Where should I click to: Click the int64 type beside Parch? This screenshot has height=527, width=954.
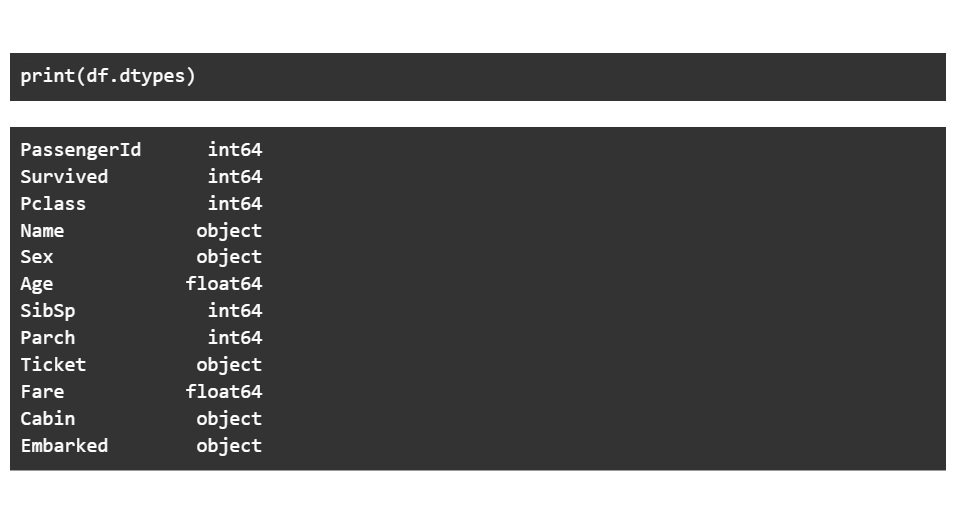tap(235, 338)
